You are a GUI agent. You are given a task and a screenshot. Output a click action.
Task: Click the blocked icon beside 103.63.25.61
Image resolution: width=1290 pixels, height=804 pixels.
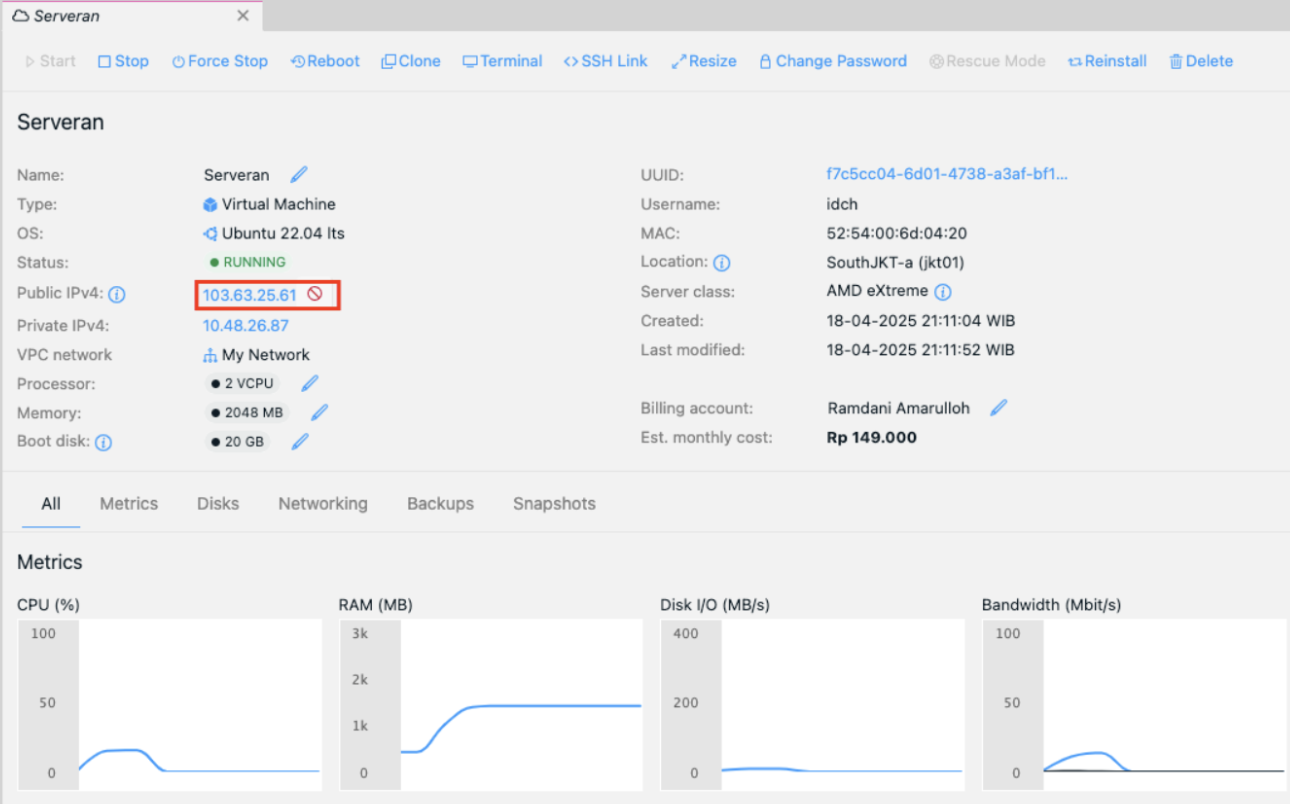pos(316,294)
